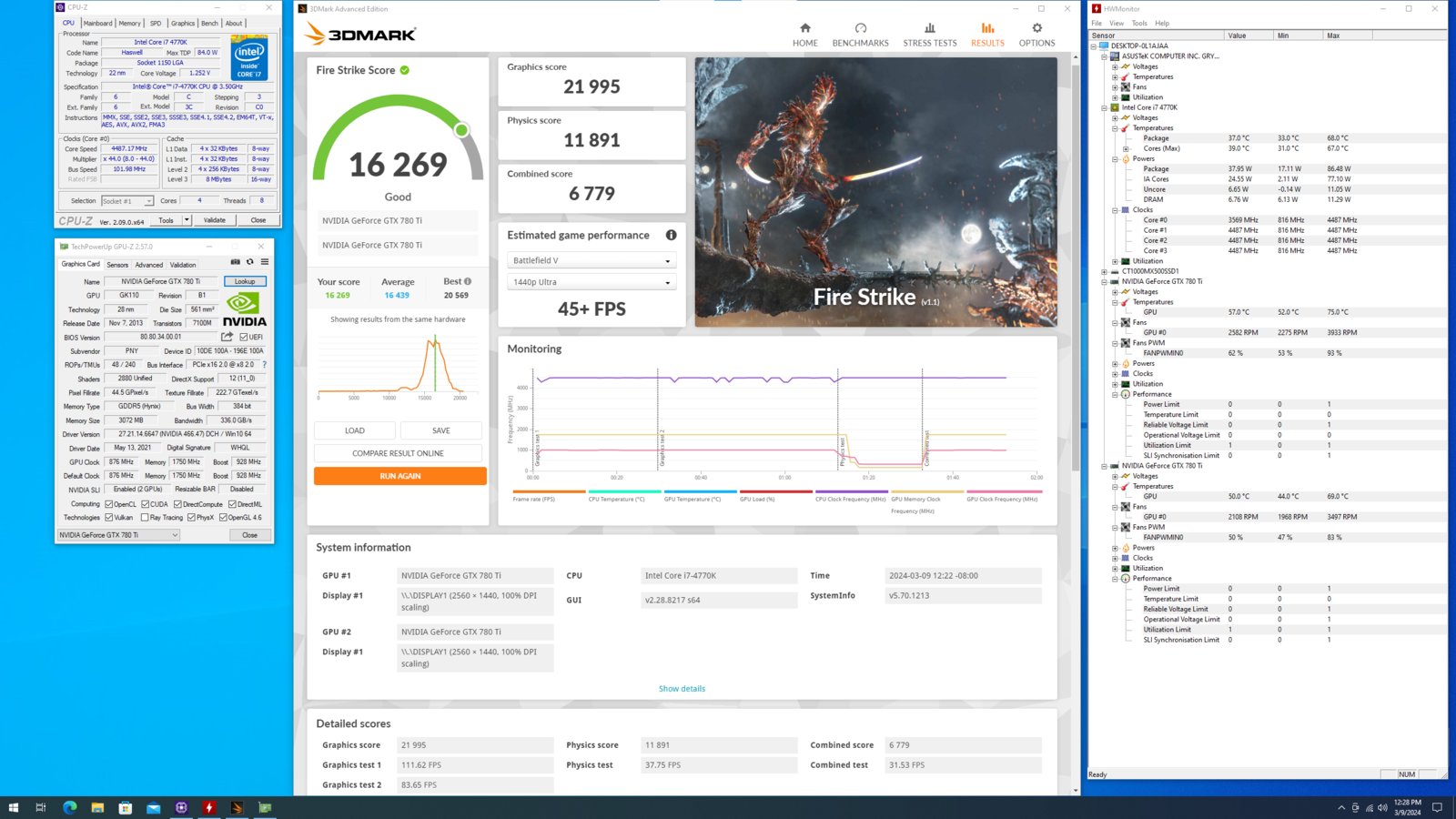The image size is (1456, 819).
Task: Expand the CT1000MX500SSD1 node in HWMonitor
Action: pos(1104,271)
